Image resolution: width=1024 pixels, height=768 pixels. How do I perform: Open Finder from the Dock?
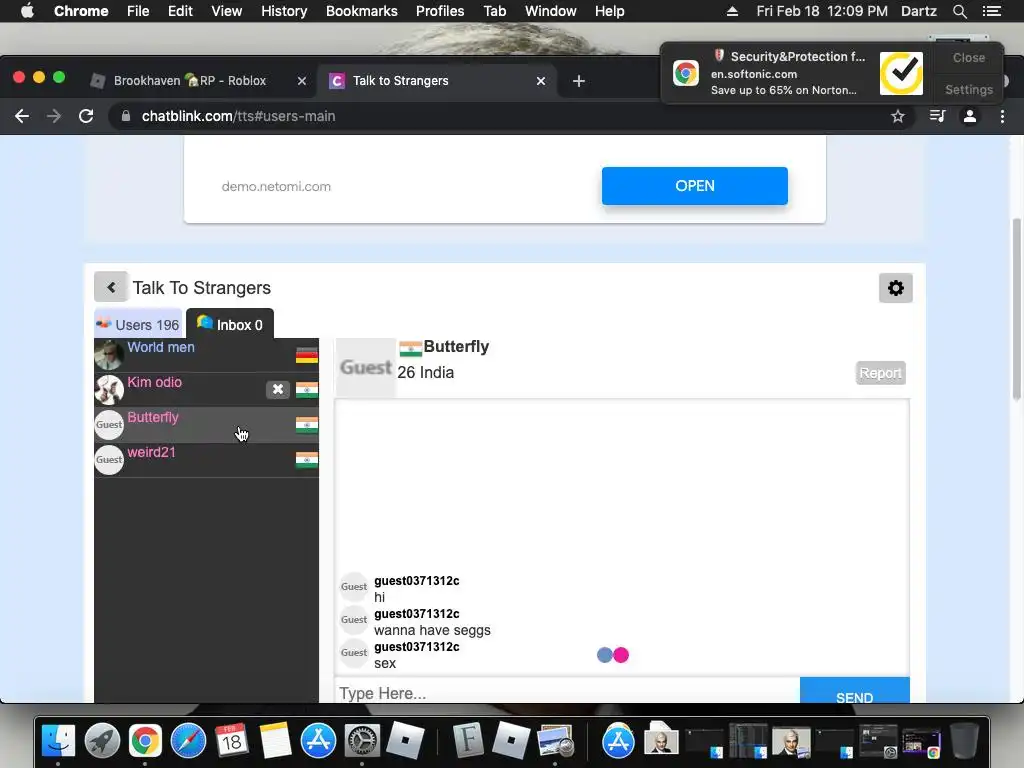pos(58,741)
